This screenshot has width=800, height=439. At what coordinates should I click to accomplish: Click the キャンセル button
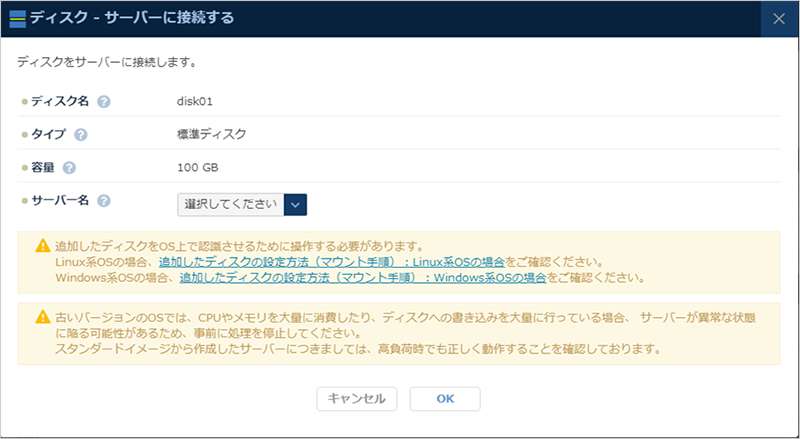pos(357,399)
